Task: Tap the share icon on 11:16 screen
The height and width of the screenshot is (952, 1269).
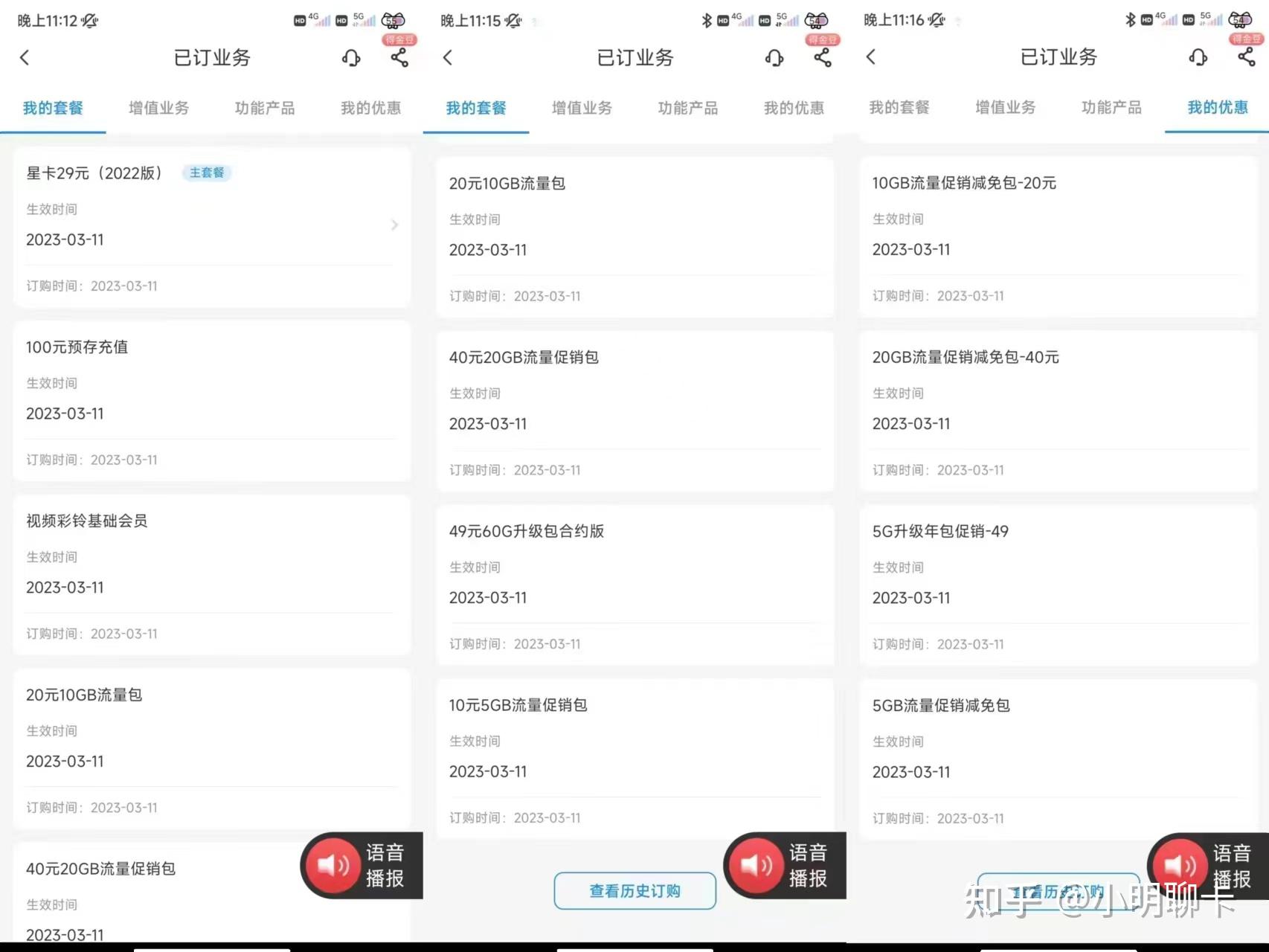Action: click(x=1247, y=57)
